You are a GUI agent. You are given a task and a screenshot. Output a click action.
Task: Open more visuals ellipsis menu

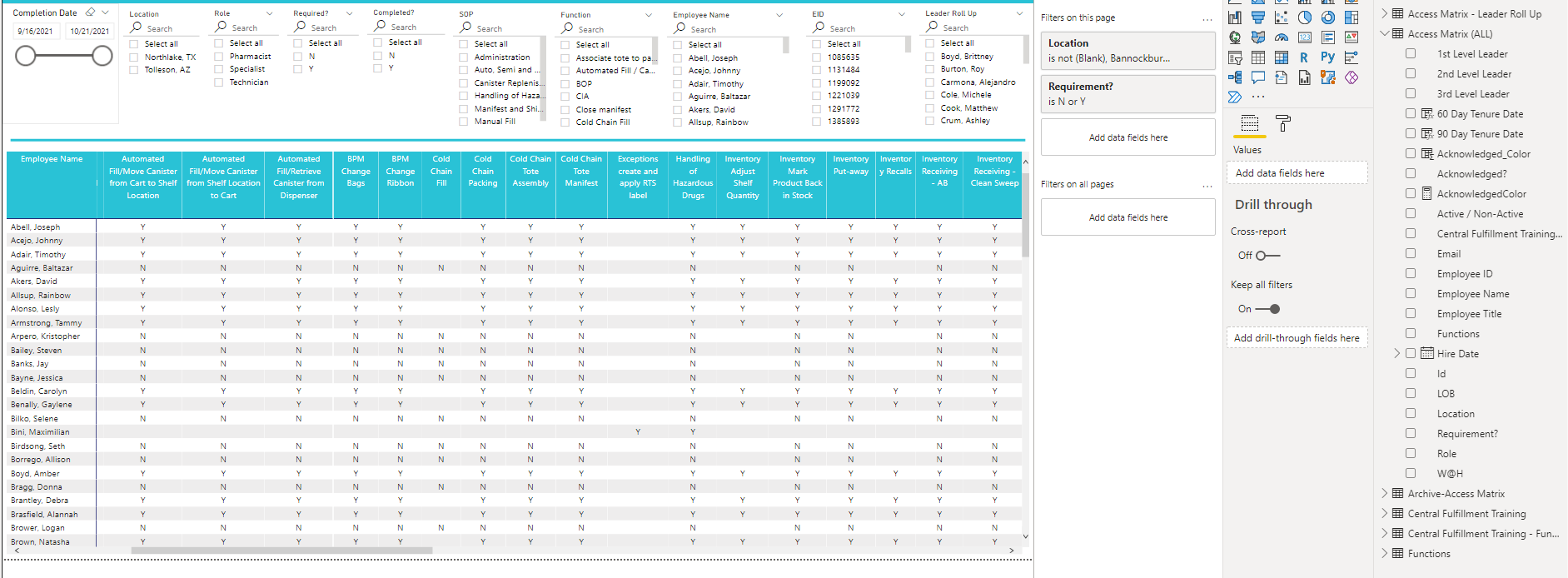tap(1258, 97)
